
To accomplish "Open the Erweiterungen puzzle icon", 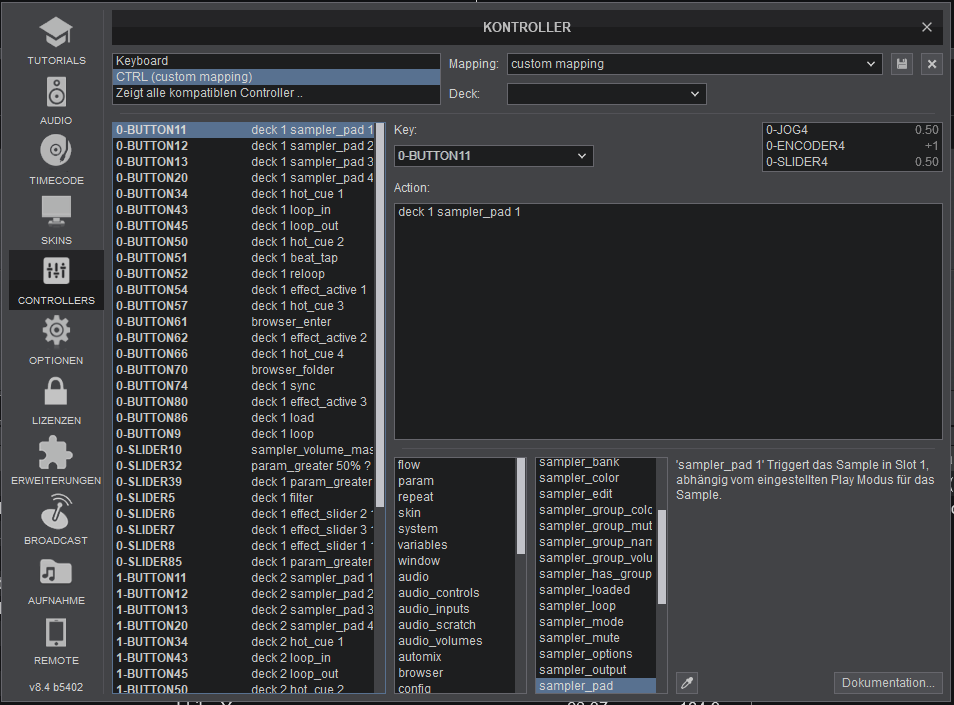I will pos(56,452).
